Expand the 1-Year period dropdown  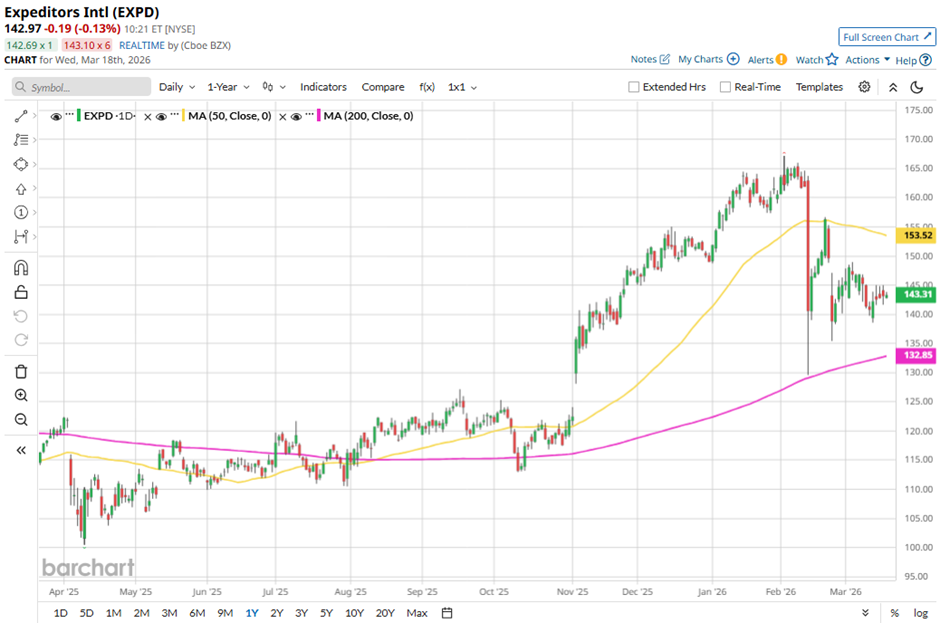coord(230,87)
